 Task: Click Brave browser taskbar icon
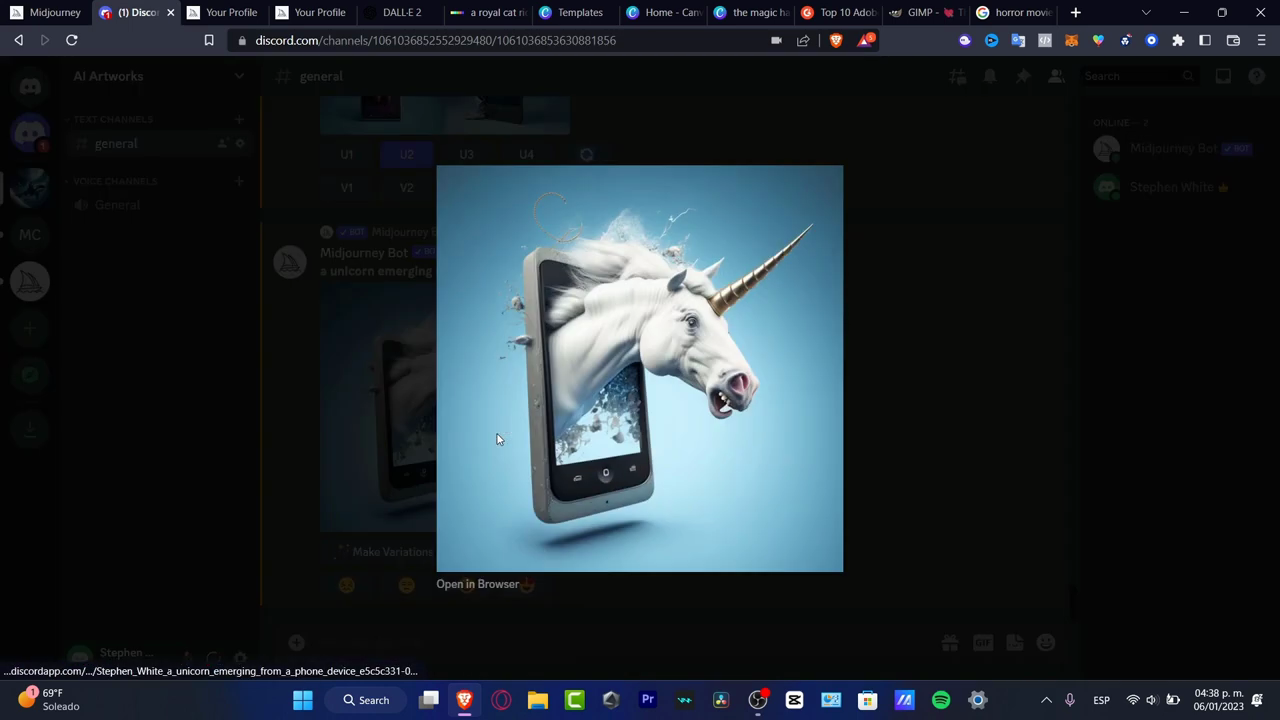pyautogui.click(x=465, y=700)
